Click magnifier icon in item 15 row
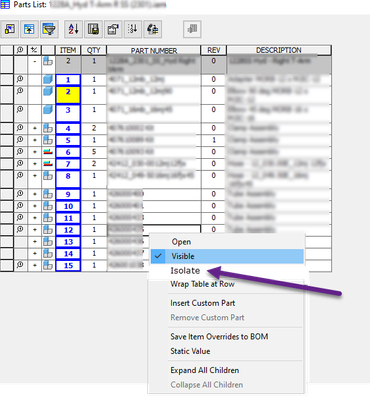This screenshot has width=370, height=400. click(20, 265)
